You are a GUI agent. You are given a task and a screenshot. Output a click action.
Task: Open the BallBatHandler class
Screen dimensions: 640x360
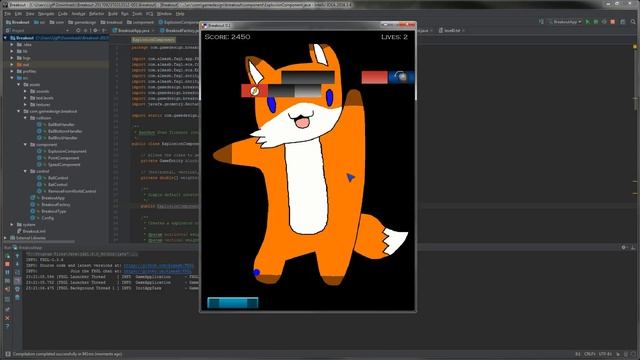click(61, 124)
